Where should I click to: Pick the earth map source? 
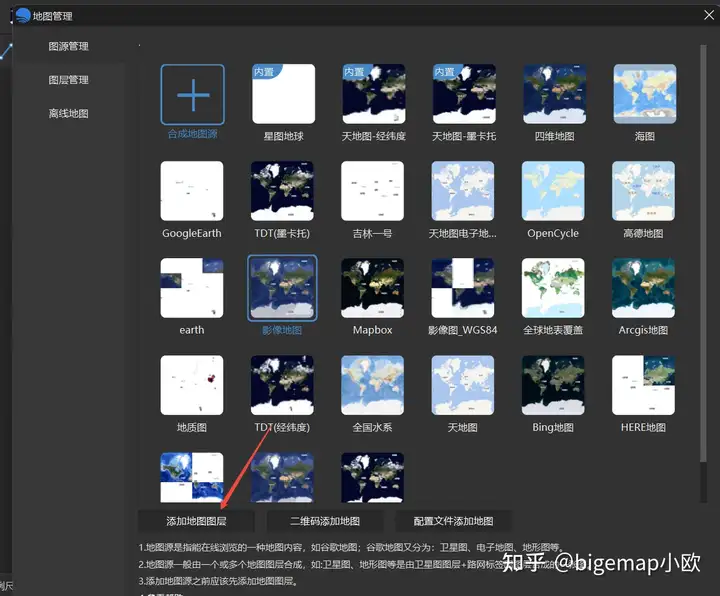point(192,288)
